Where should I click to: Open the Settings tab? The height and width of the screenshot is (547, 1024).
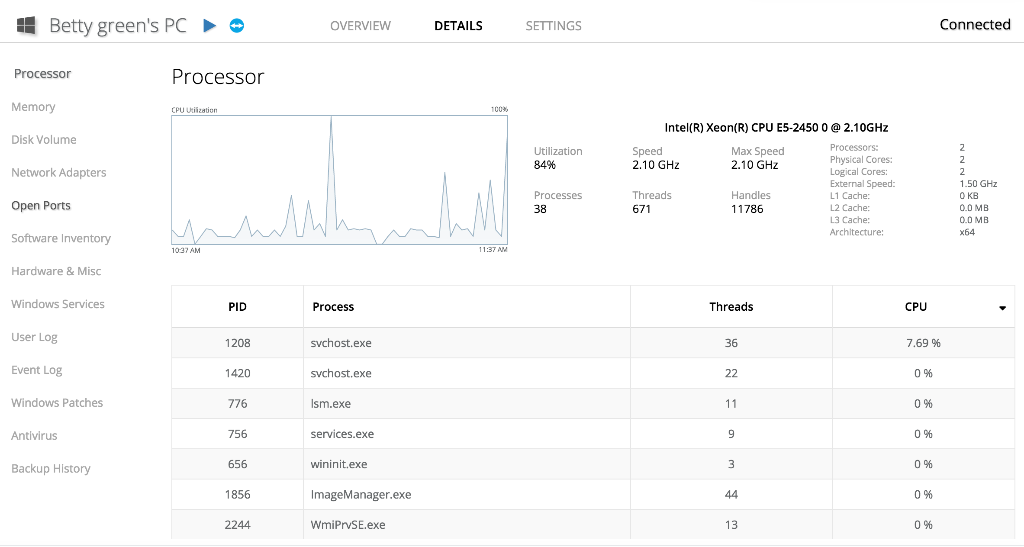[553, 25]
